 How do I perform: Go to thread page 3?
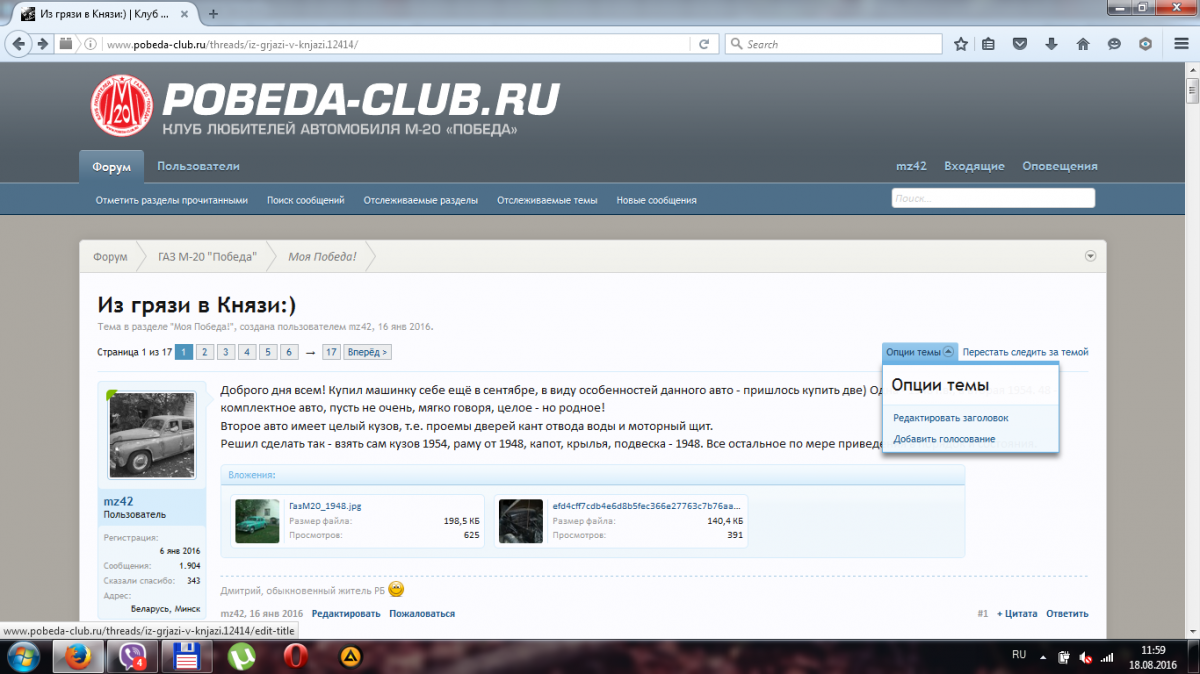(x=226, y=352)
